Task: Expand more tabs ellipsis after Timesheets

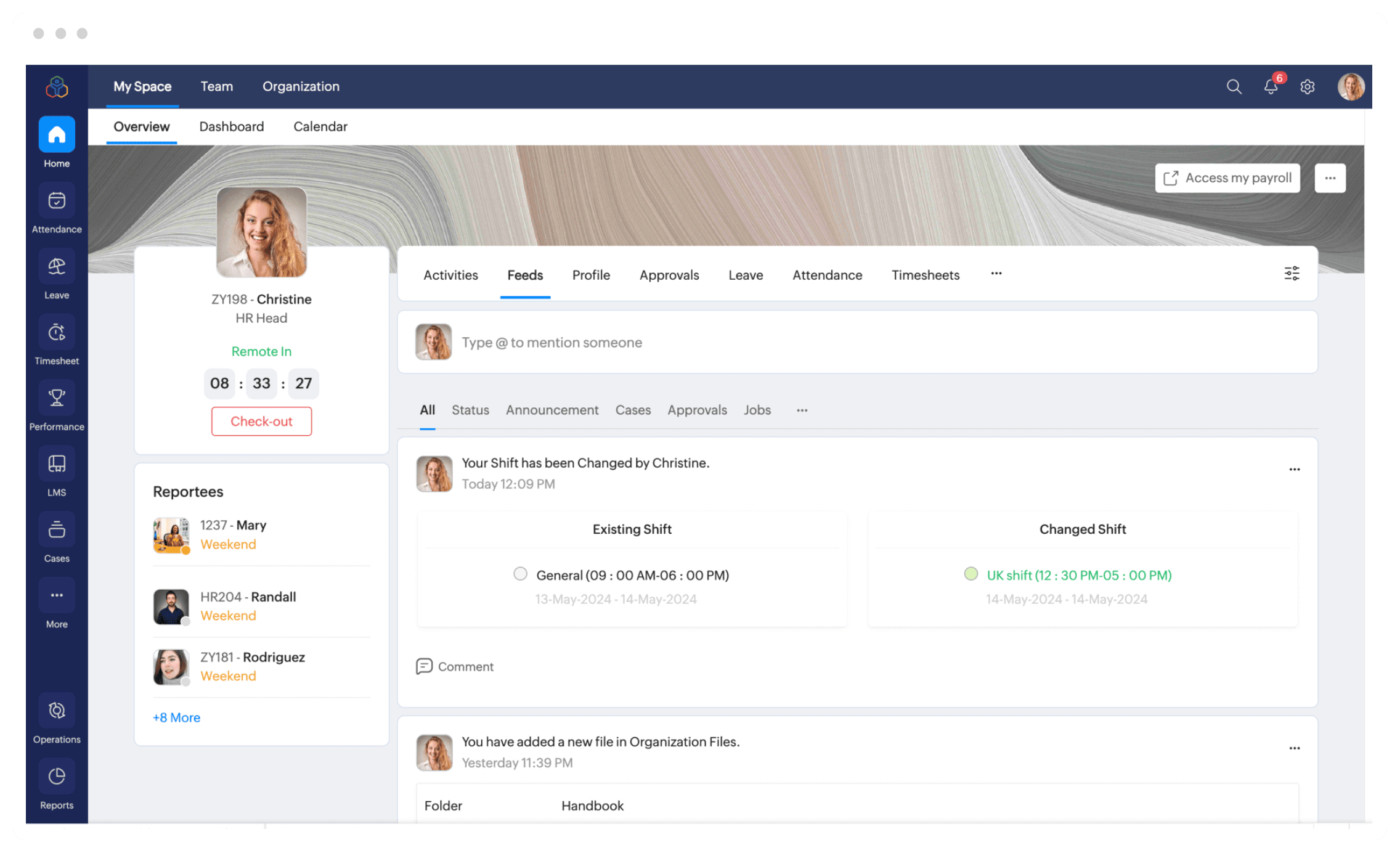Action: point(996,274)
